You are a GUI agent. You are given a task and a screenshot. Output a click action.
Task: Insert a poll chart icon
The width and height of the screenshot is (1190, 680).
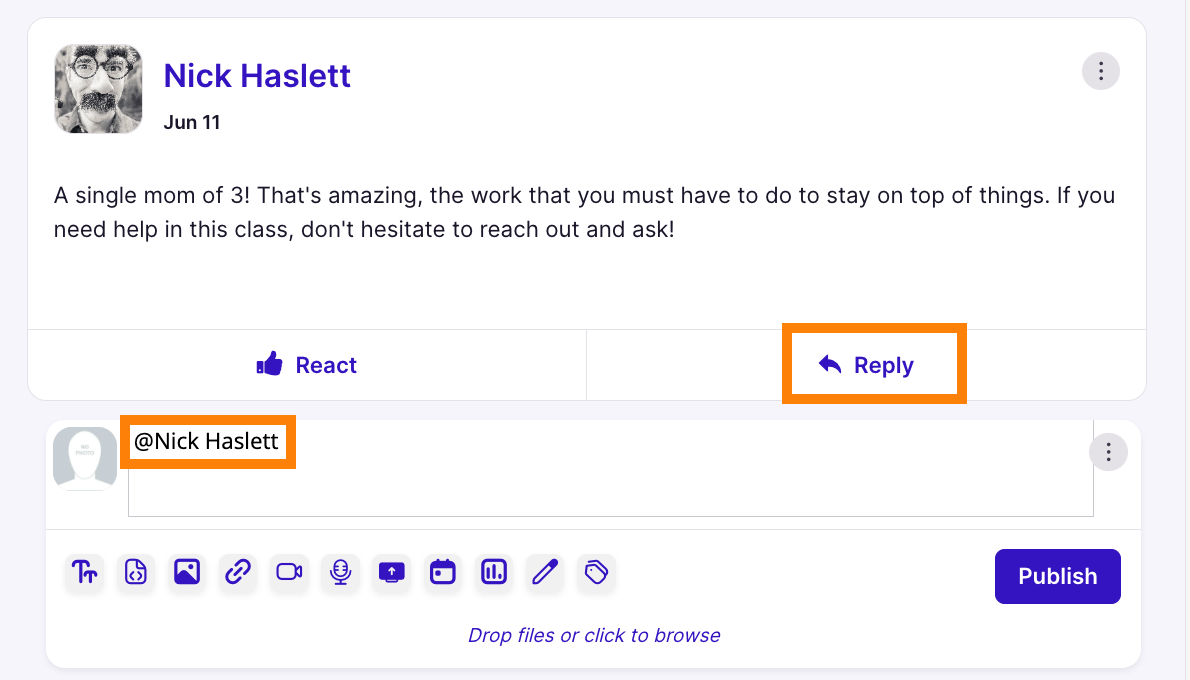494,572
